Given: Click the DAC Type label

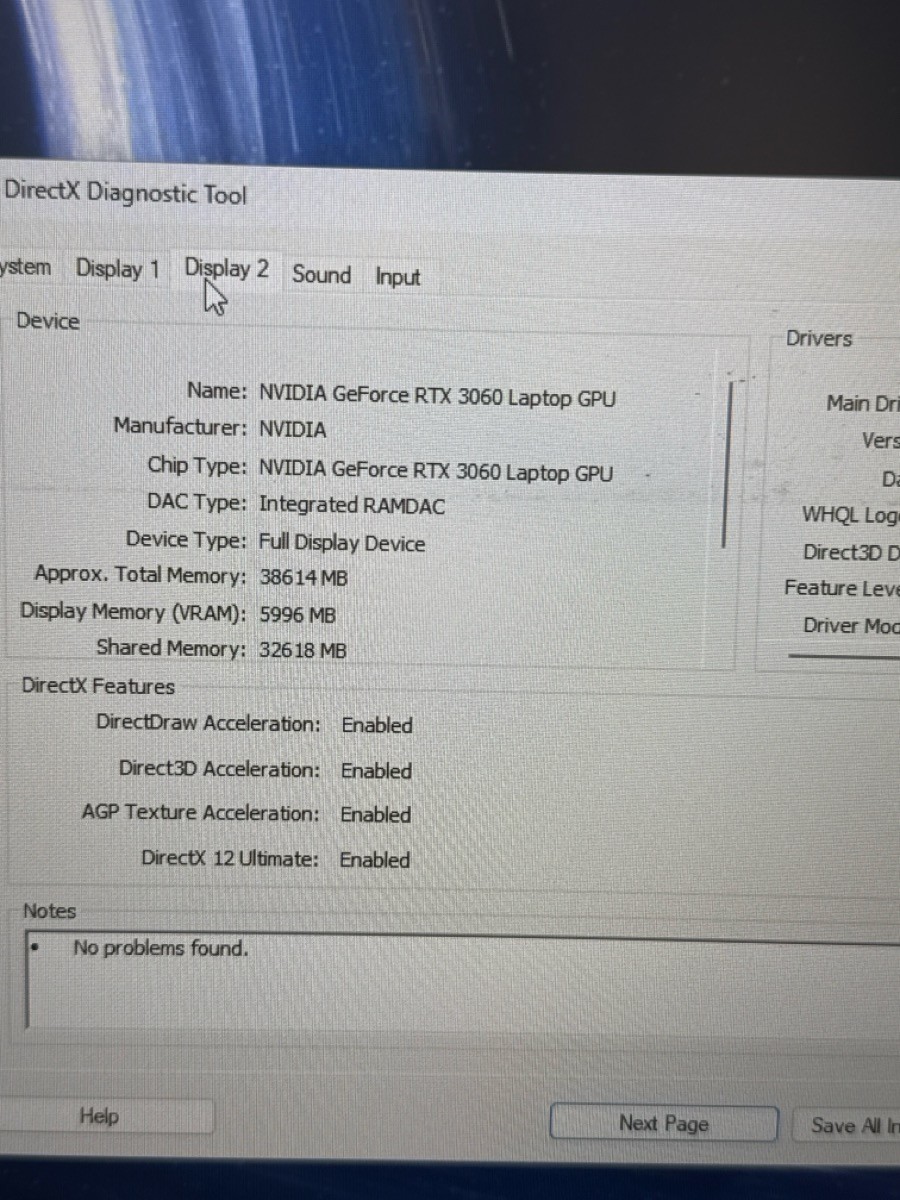Looking at the screenshot, I should coord(197,503).
